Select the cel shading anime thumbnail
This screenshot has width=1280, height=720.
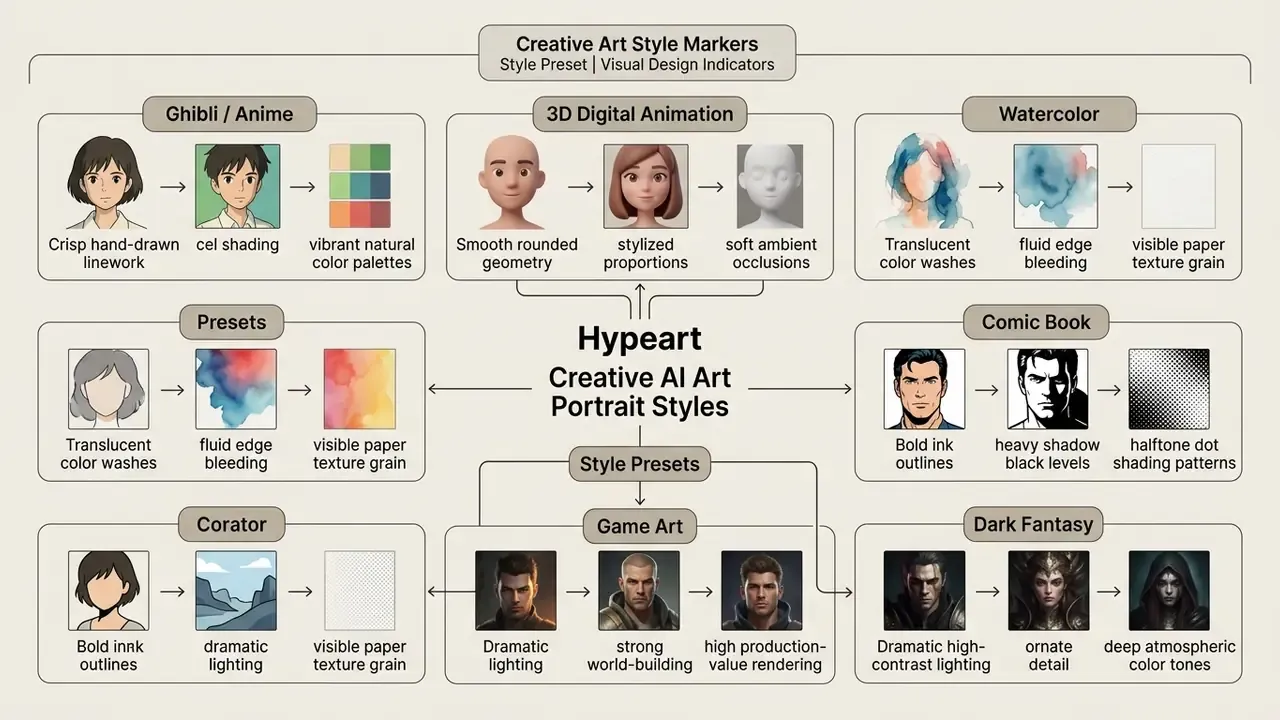pyautogui.click(x=238, y=186)
